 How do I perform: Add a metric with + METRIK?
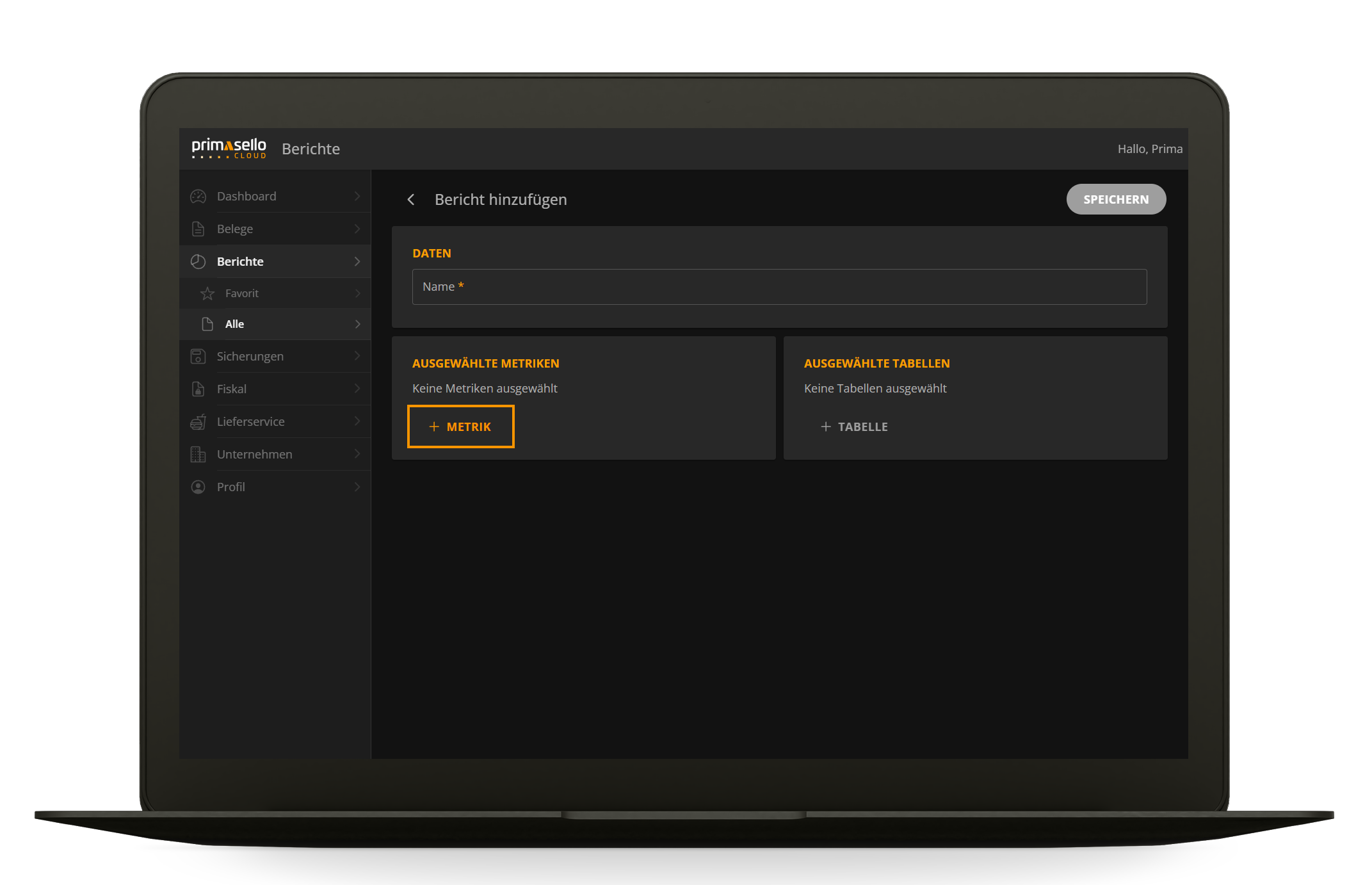tap(460, 427)
